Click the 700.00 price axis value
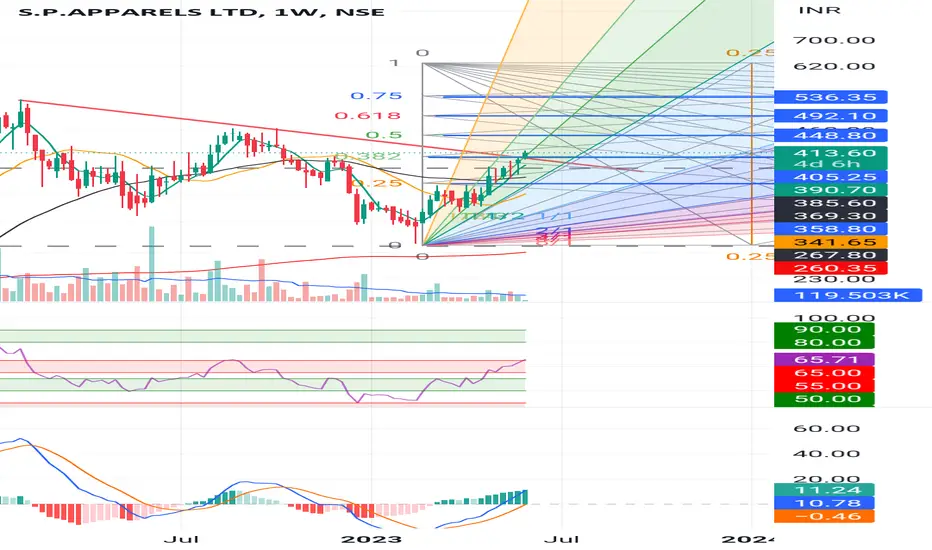The width and height of the screenshot is (932, 550). point(834,40)
